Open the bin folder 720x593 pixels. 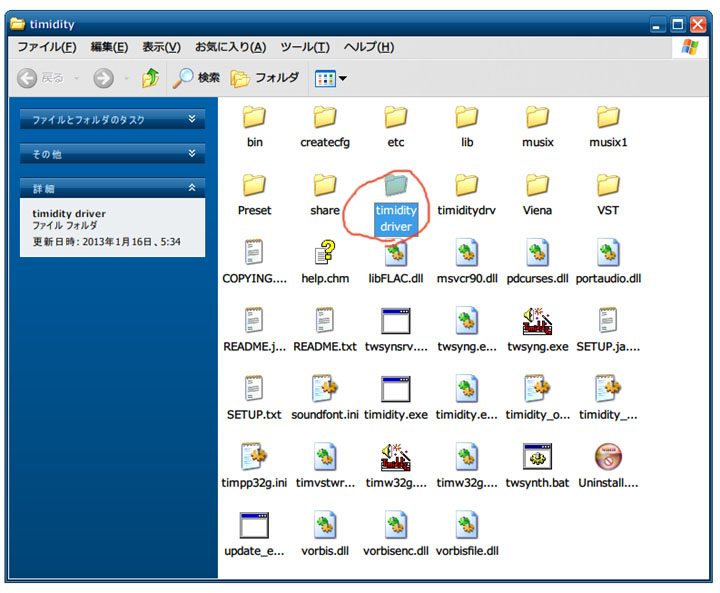(254, 126)
